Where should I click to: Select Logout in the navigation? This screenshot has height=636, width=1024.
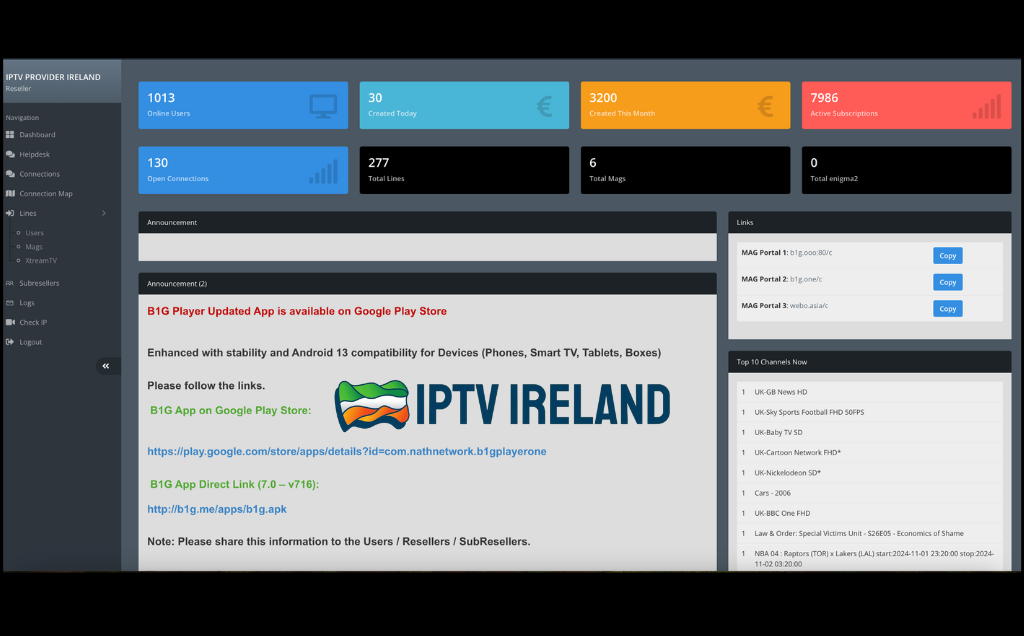[31, 342]
